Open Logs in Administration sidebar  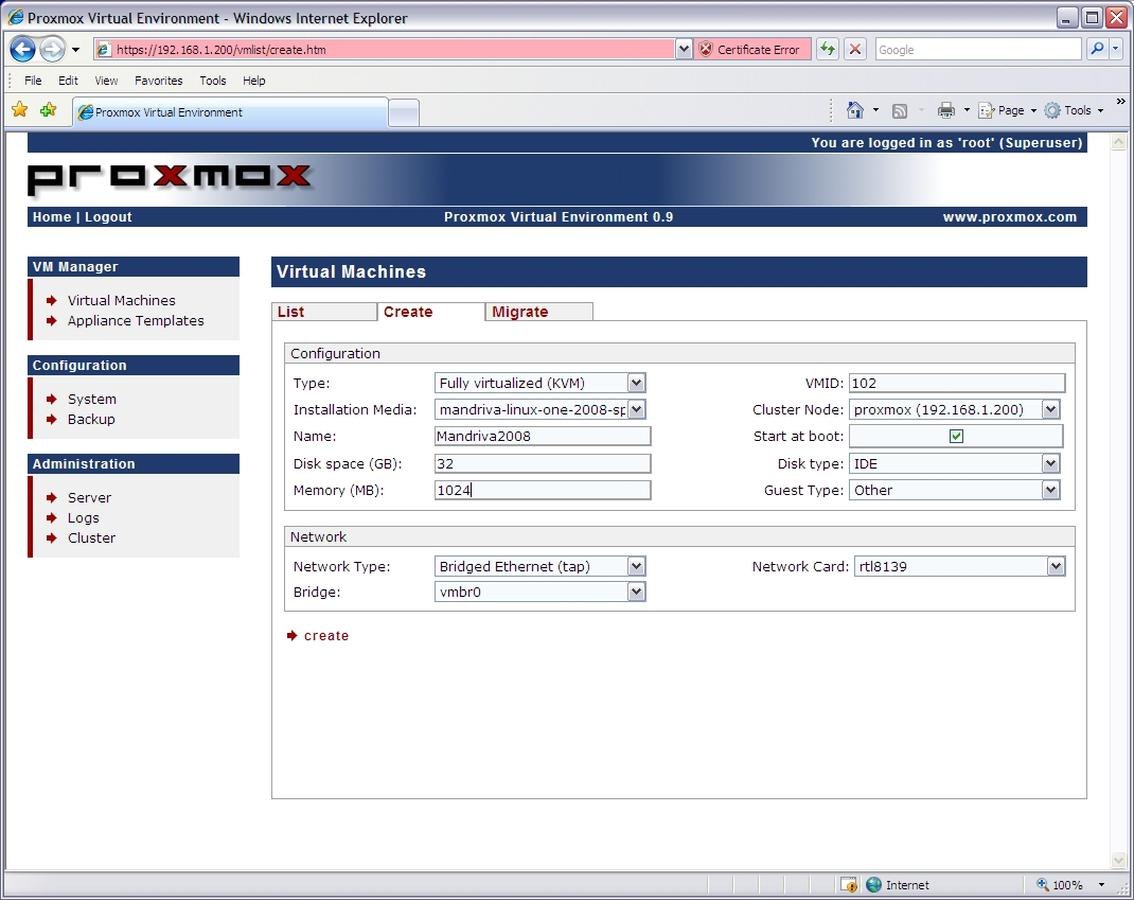[83, 518]
